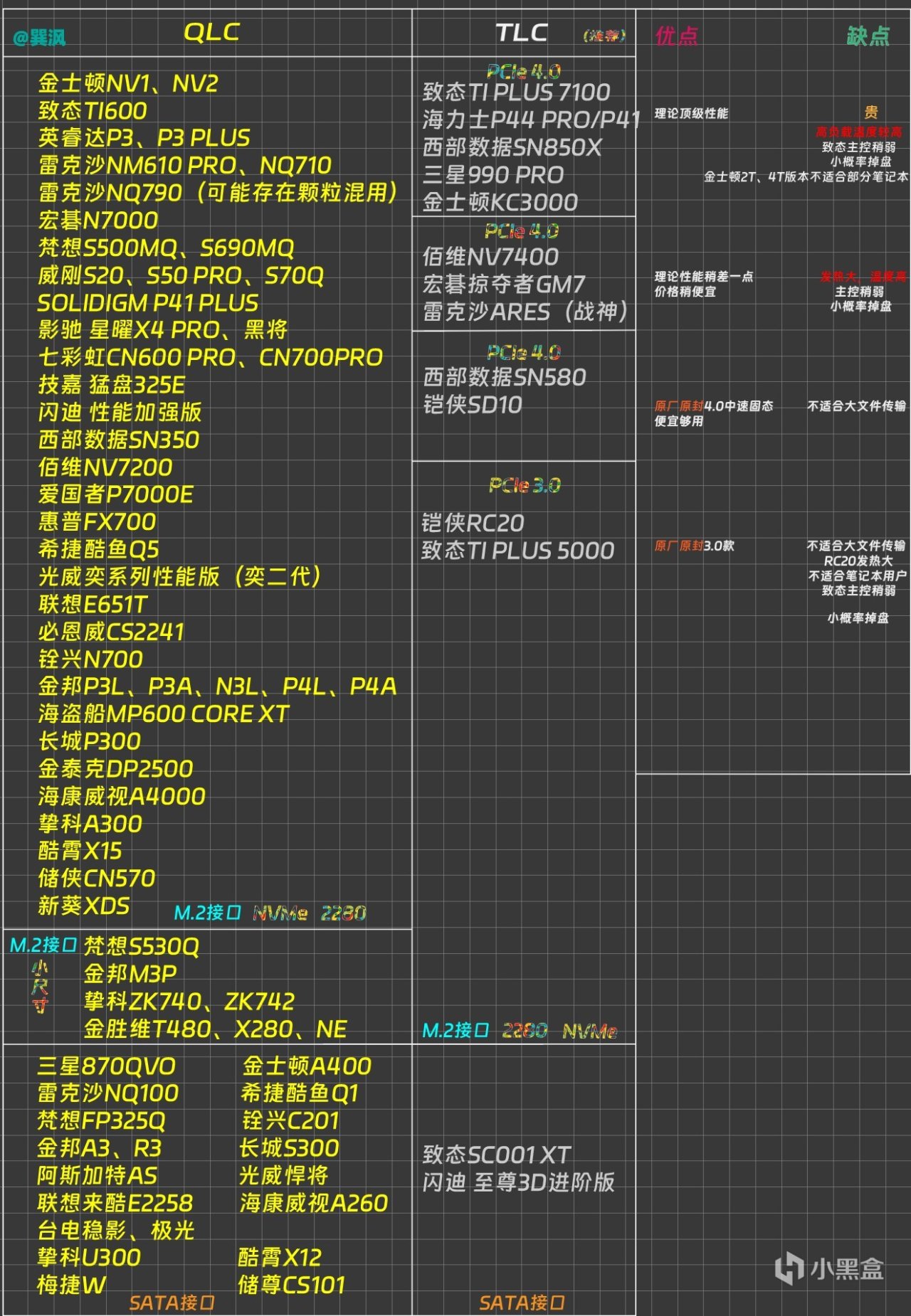
Task: Click the 铨兴N700 row
Action: pos(90,659)
